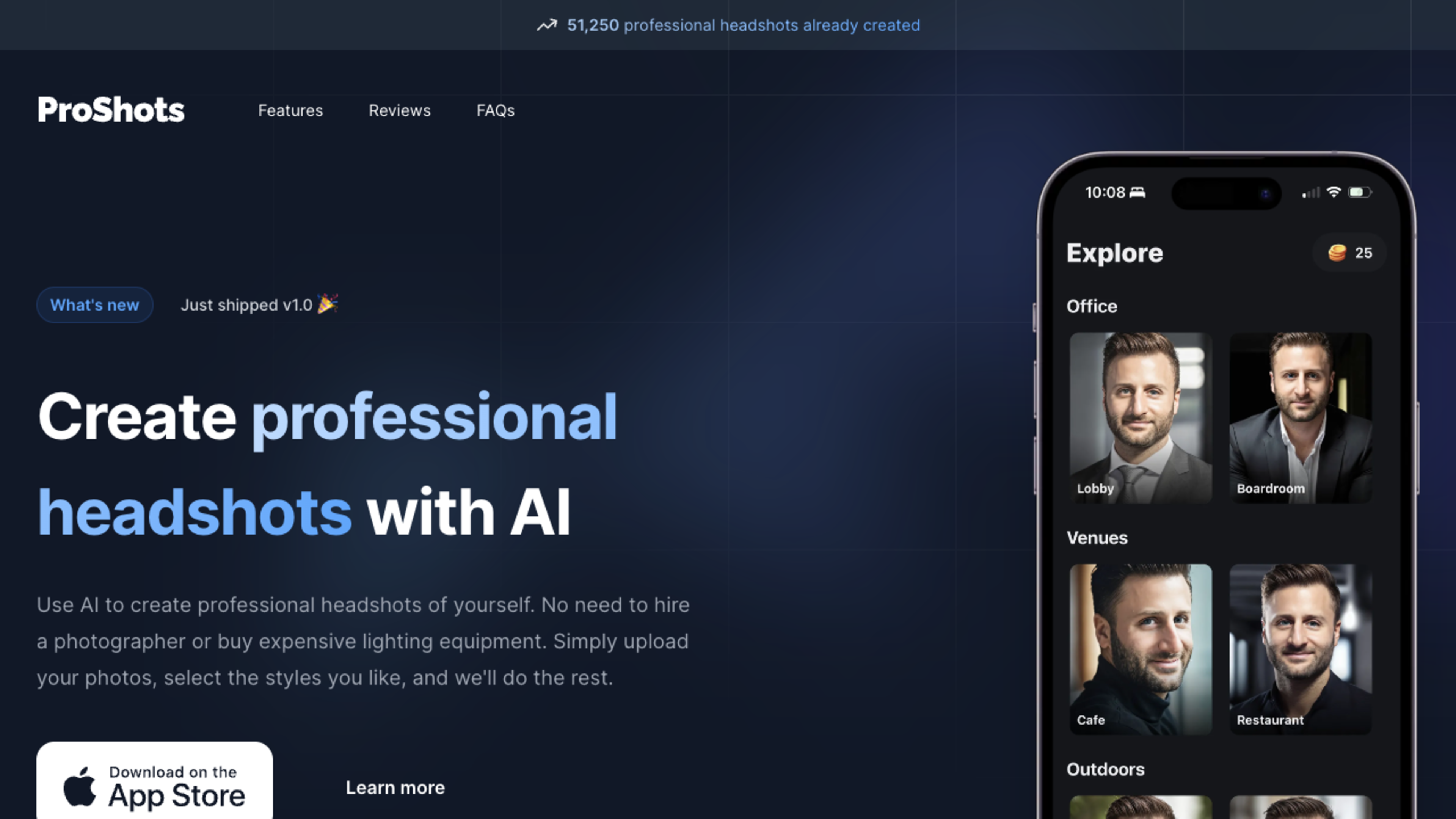Open the Reviews menu item

point(400,110)
